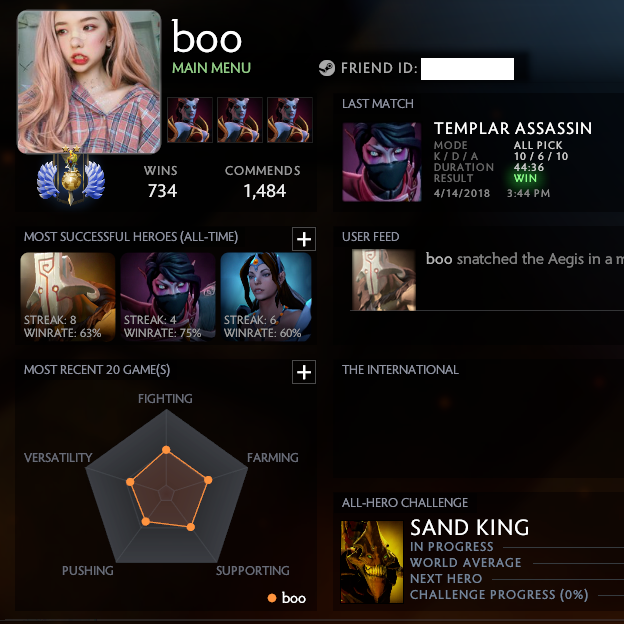Expand the Most Successful Heroes panel
This screenshot has height=624, width=624.
[304, 239]
